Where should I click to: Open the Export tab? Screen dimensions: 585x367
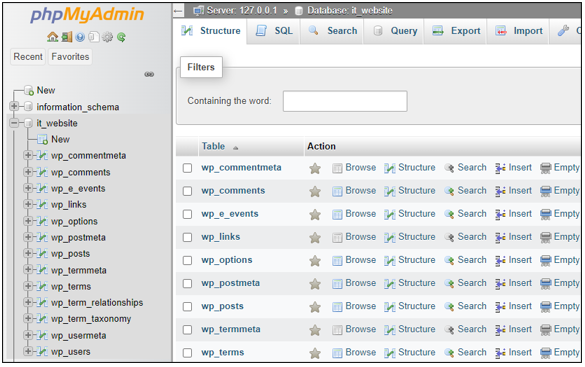pos(456,31)
